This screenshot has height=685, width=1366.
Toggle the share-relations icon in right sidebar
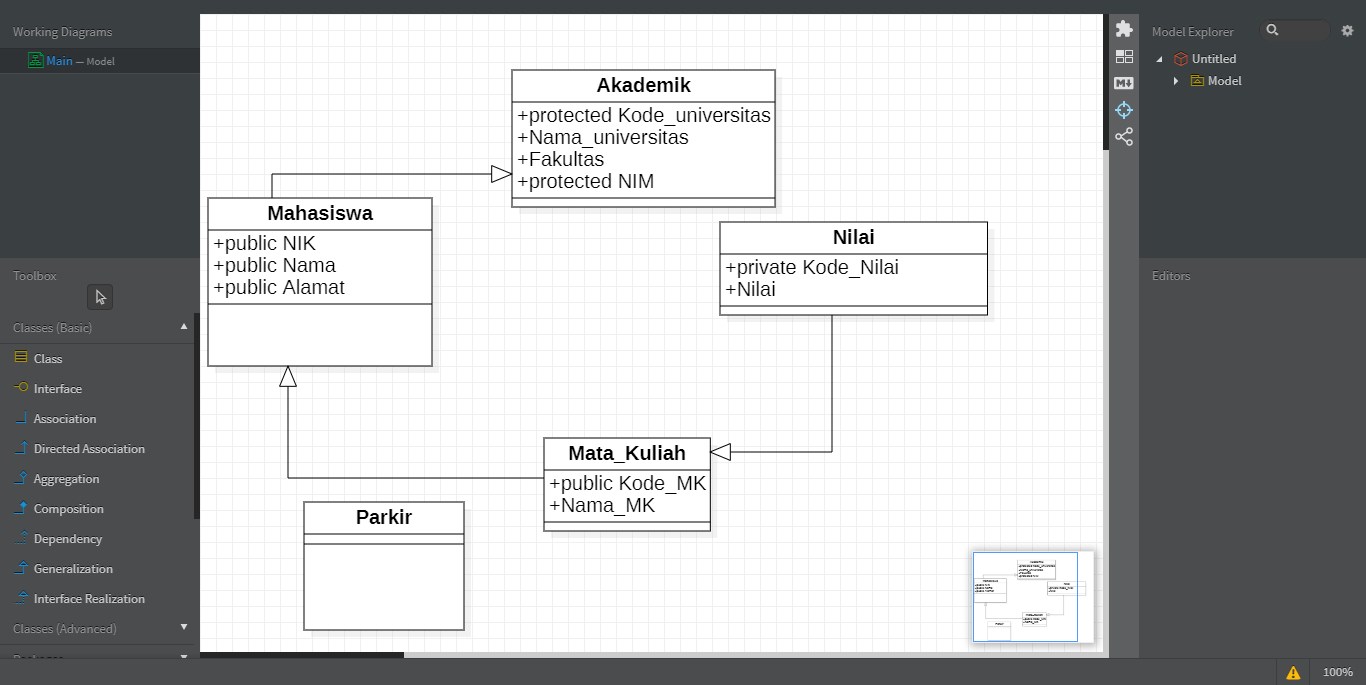[1124, 136]
